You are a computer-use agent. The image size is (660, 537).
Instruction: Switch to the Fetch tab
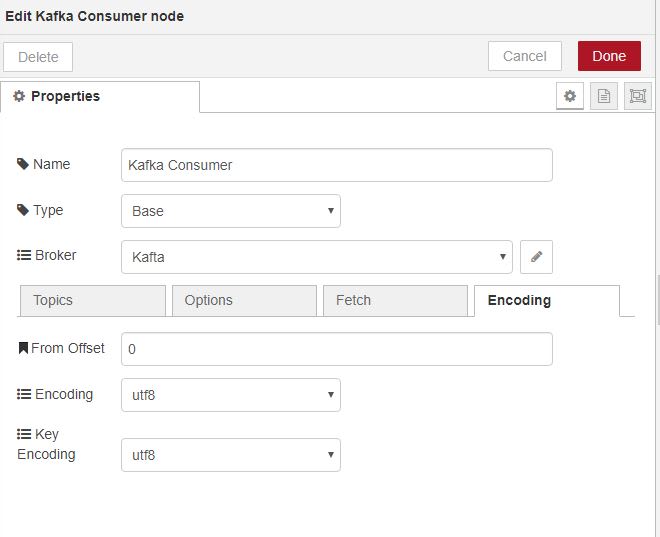(395, 300)
